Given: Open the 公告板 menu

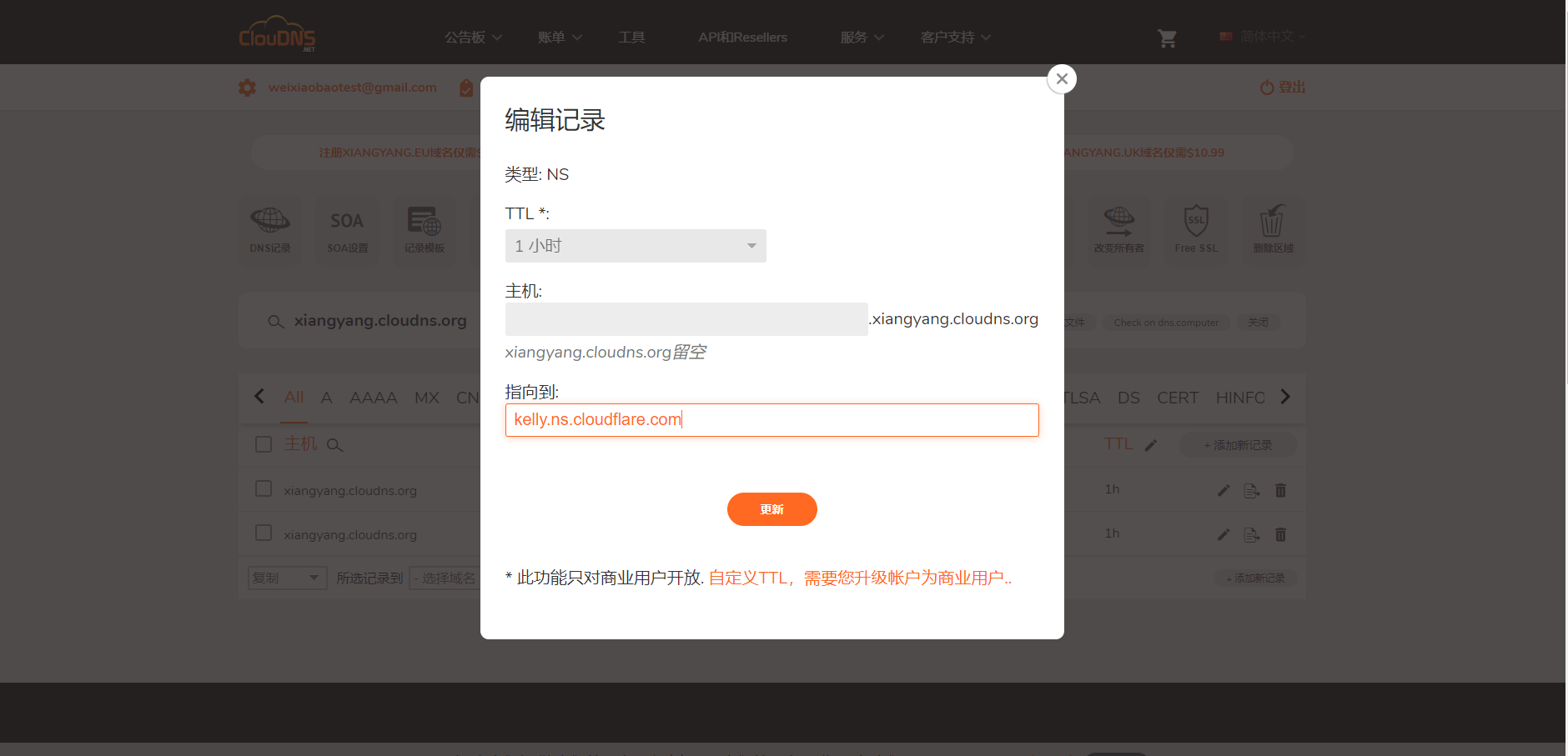Looking at the screenshot, I should click(x=473, y=38).
